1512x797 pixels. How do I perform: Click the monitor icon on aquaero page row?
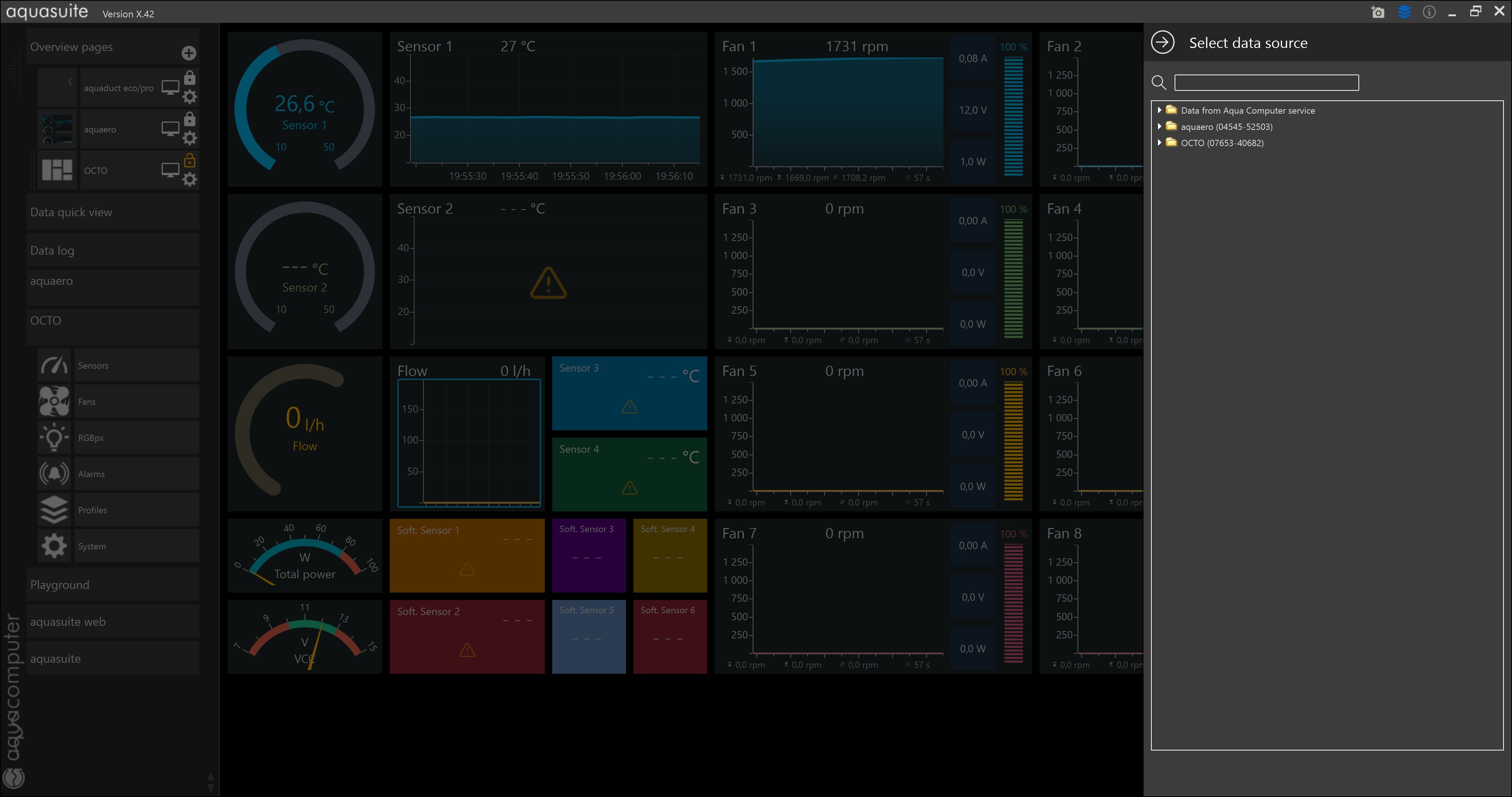click(x=170, y=128)
